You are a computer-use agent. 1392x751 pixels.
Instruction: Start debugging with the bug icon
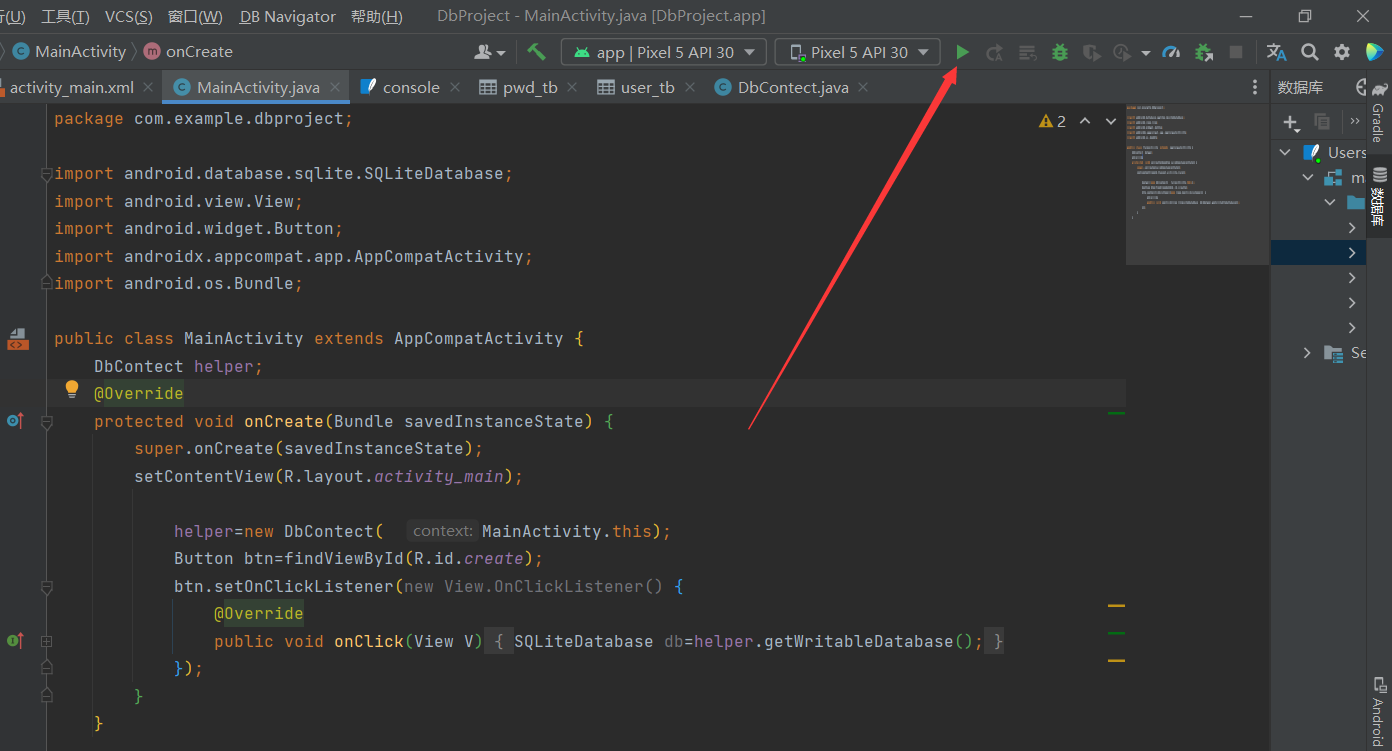[x=1060, y=52]
